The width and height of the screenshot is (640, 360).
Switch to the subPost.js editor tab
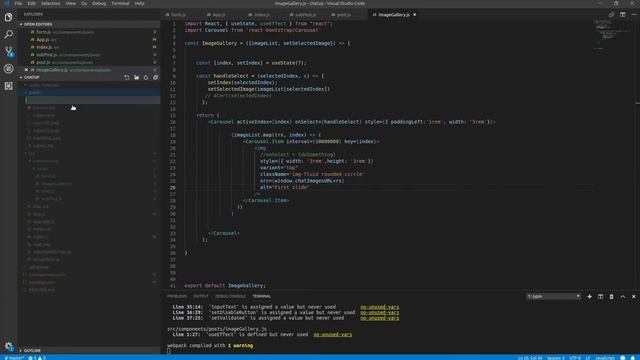305,15
